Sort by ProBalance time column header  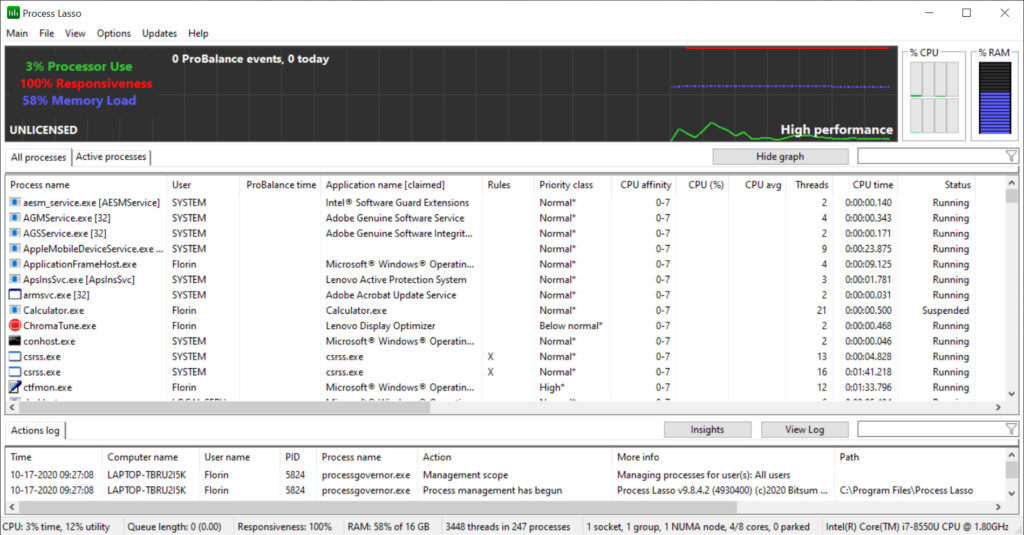pyautogui.click(x=280, y=185)
